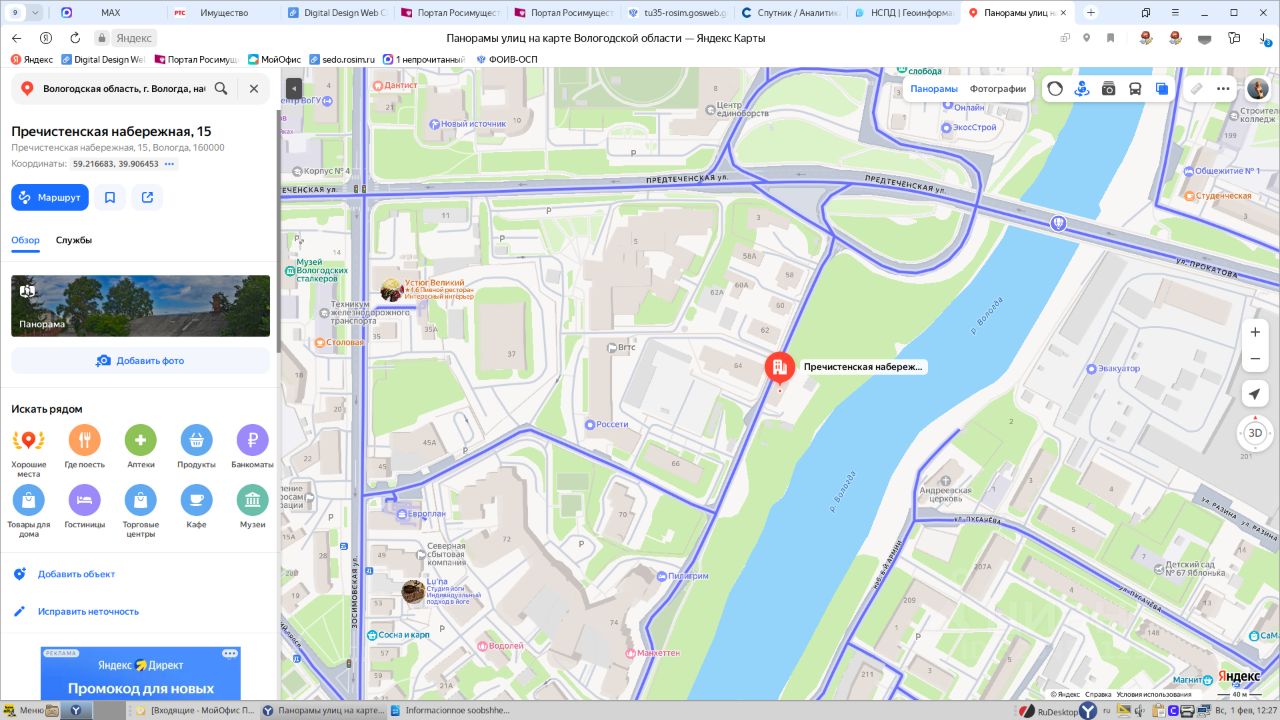1280x720 pixels.
Task: Zoom out the map with minus
Action: 1256,359
